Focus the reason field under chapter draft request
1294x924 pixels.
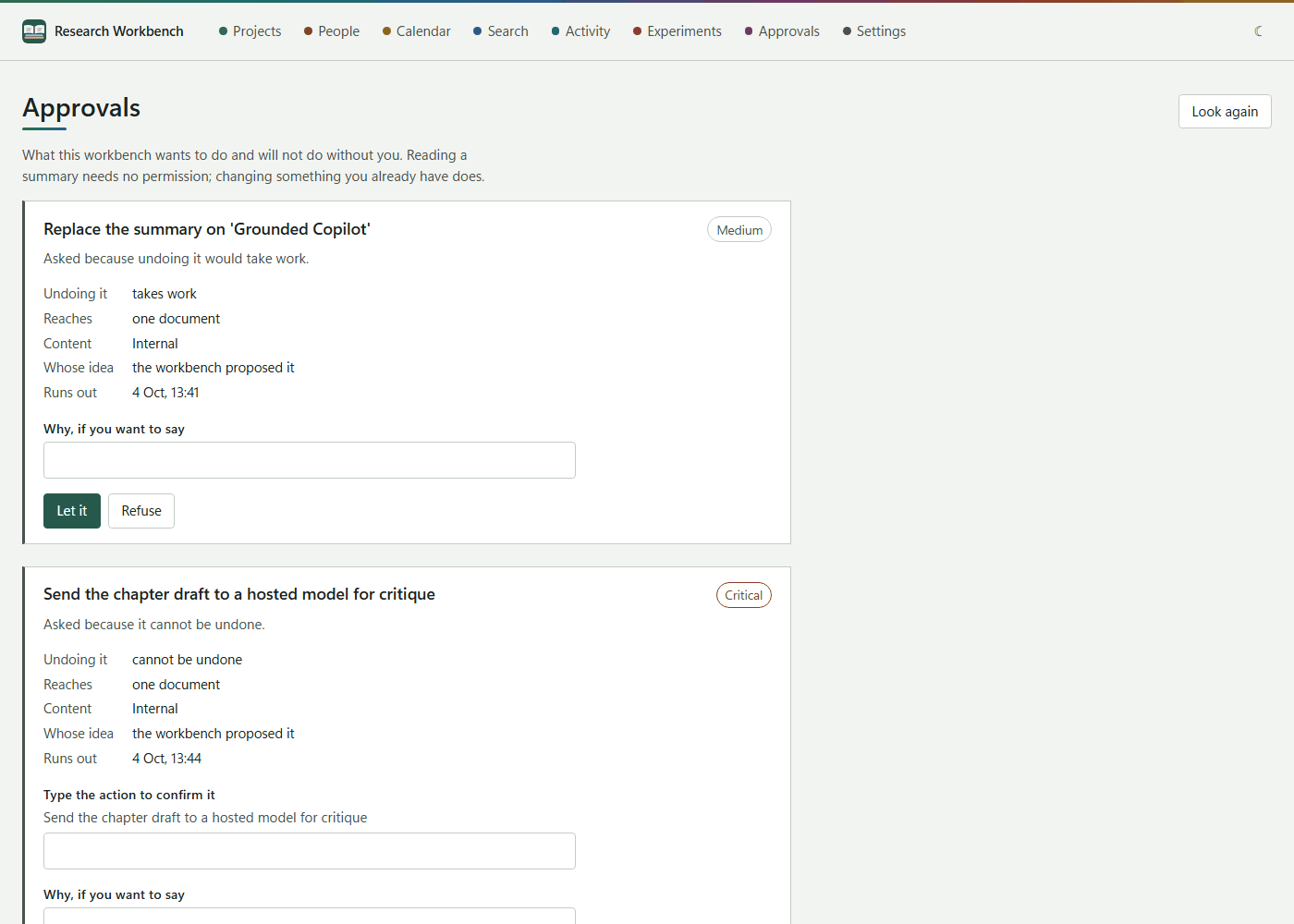[310, 916]
